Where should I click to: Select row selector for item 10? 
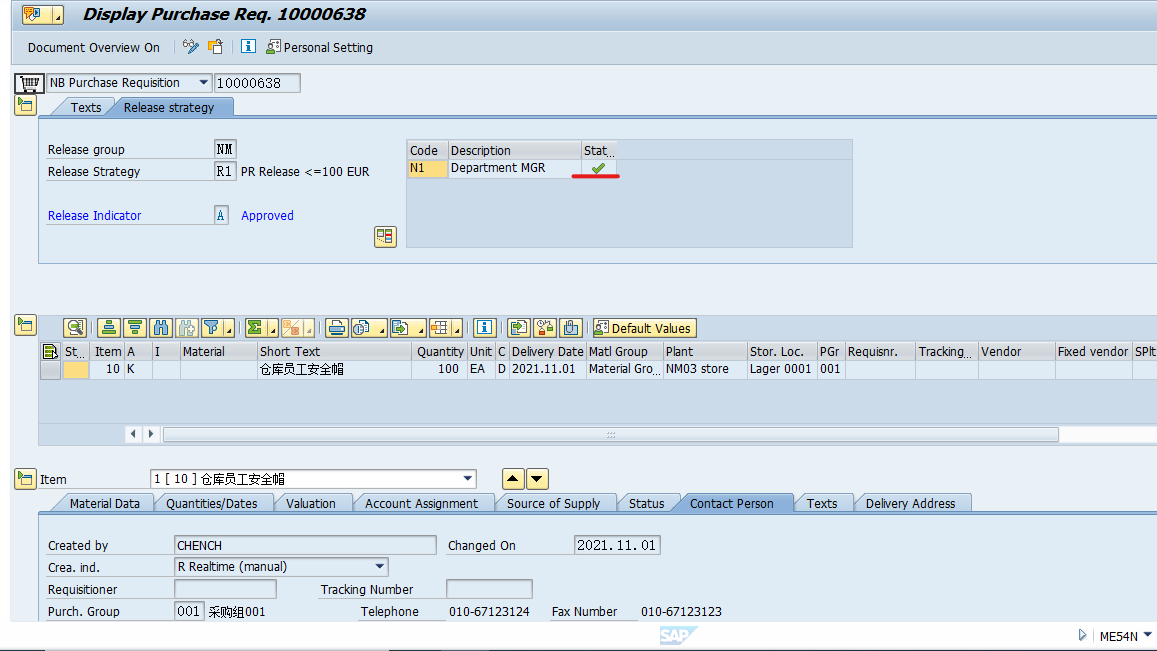[50, 369]
